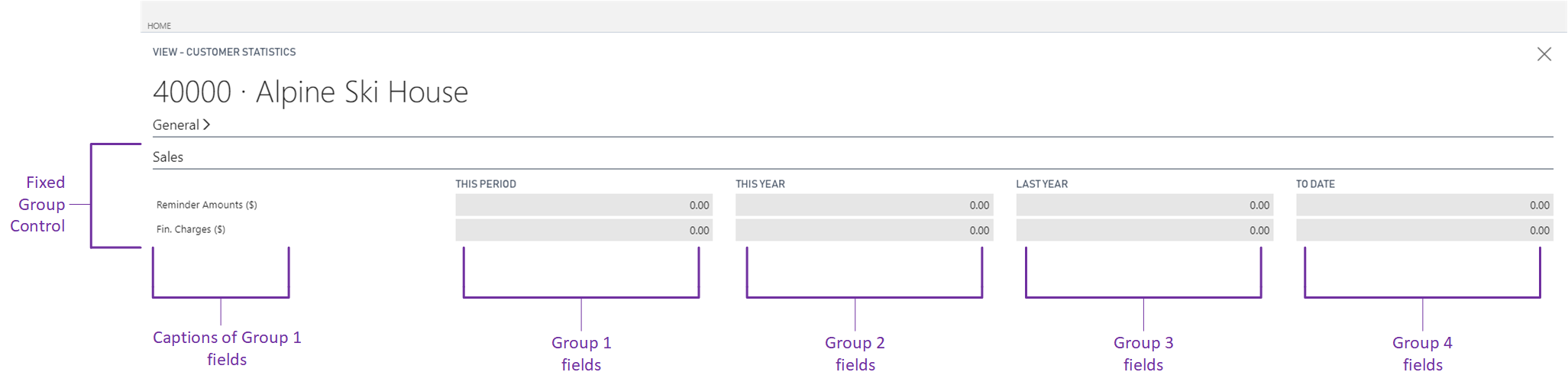Click the Sales section heading
Viewport: 1568px width, 385px height.
168,157
